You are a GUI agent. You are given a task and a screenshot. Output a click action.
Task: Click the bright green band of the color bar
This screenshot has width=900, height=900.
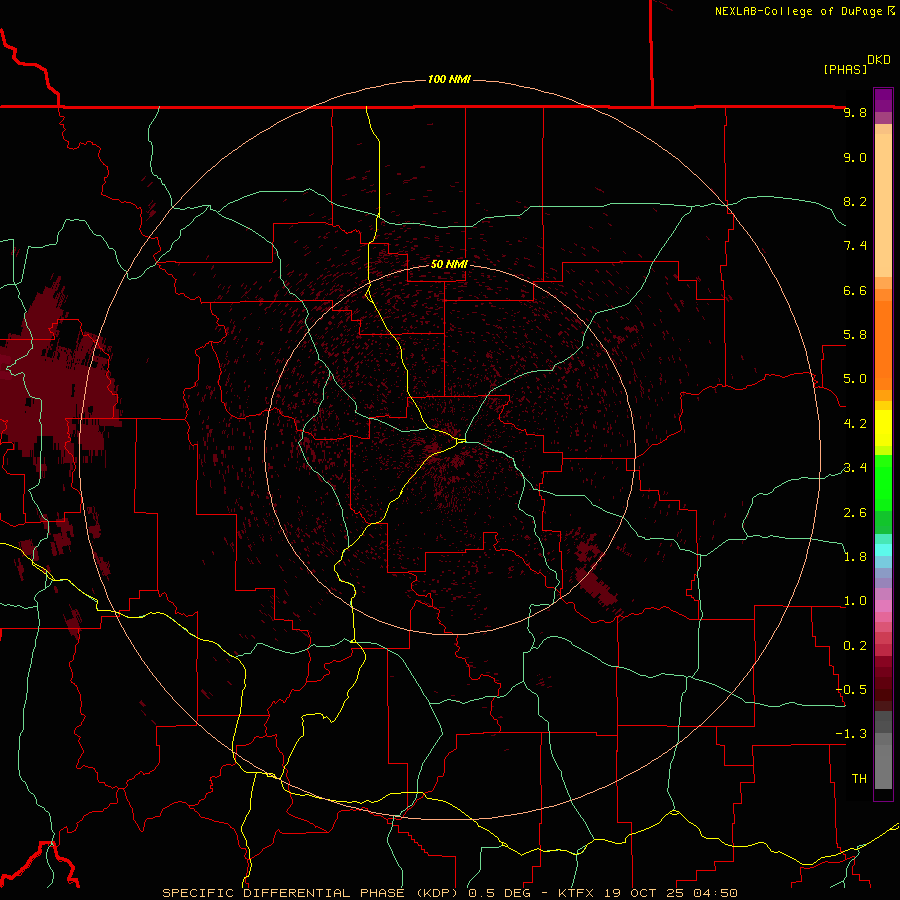(x=883, y=482)
